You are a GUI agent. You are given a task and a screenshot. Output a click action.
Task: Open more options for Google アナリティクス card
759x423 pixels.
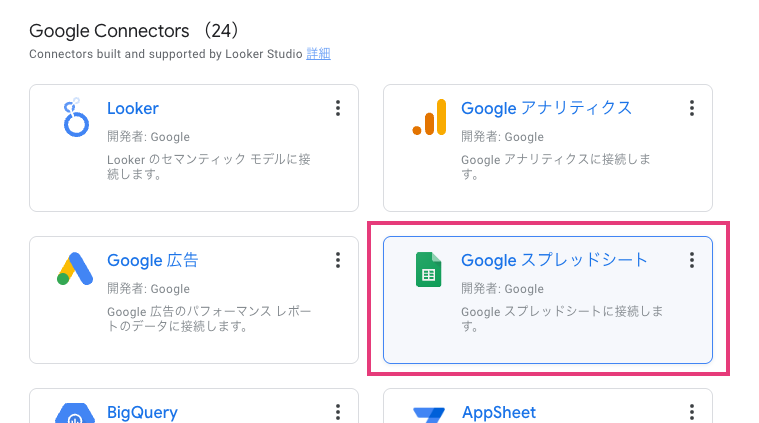click(692, 108)
